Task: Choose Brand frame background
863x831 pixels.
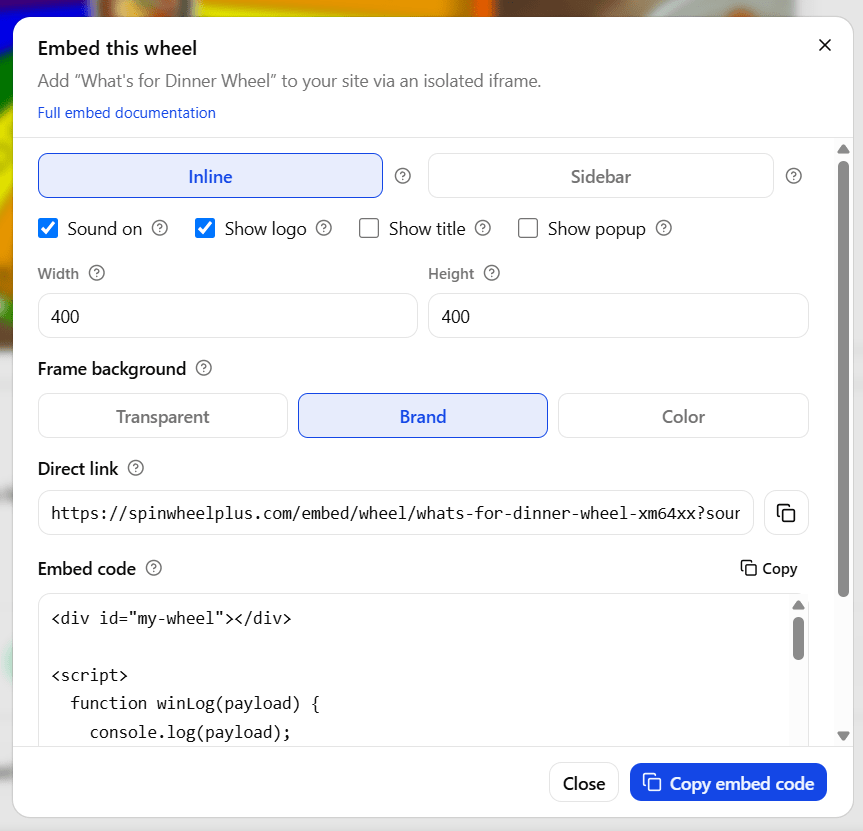Action: pos(423,416)
